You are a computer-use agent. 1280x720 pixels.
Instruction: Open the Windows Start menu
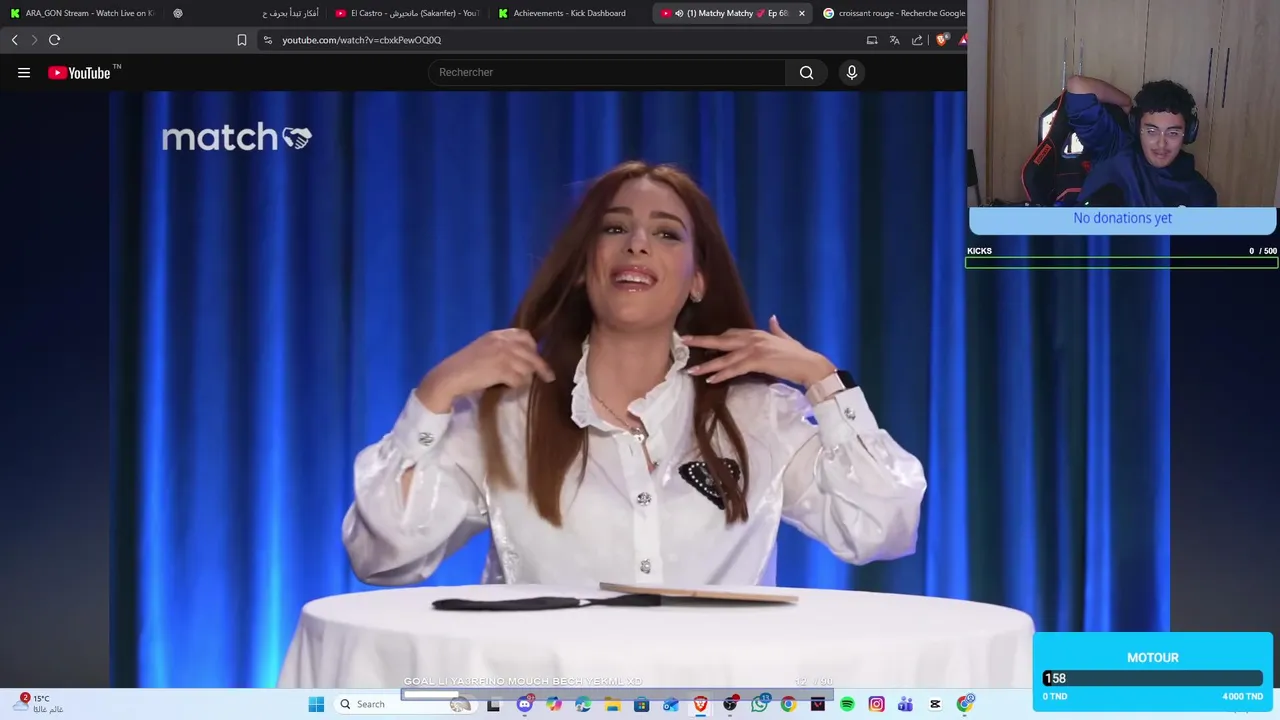pyautogui.click(x=316, y=704)
